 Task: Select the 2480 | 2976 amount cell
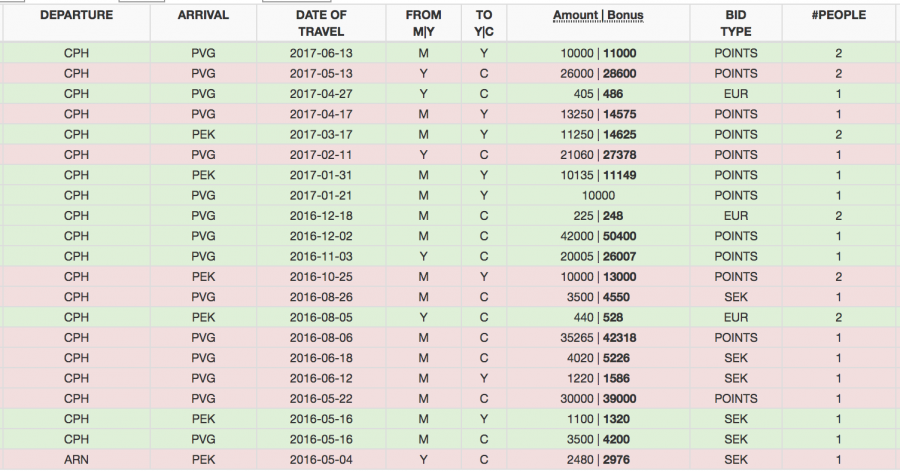click(x=600, y=460)
